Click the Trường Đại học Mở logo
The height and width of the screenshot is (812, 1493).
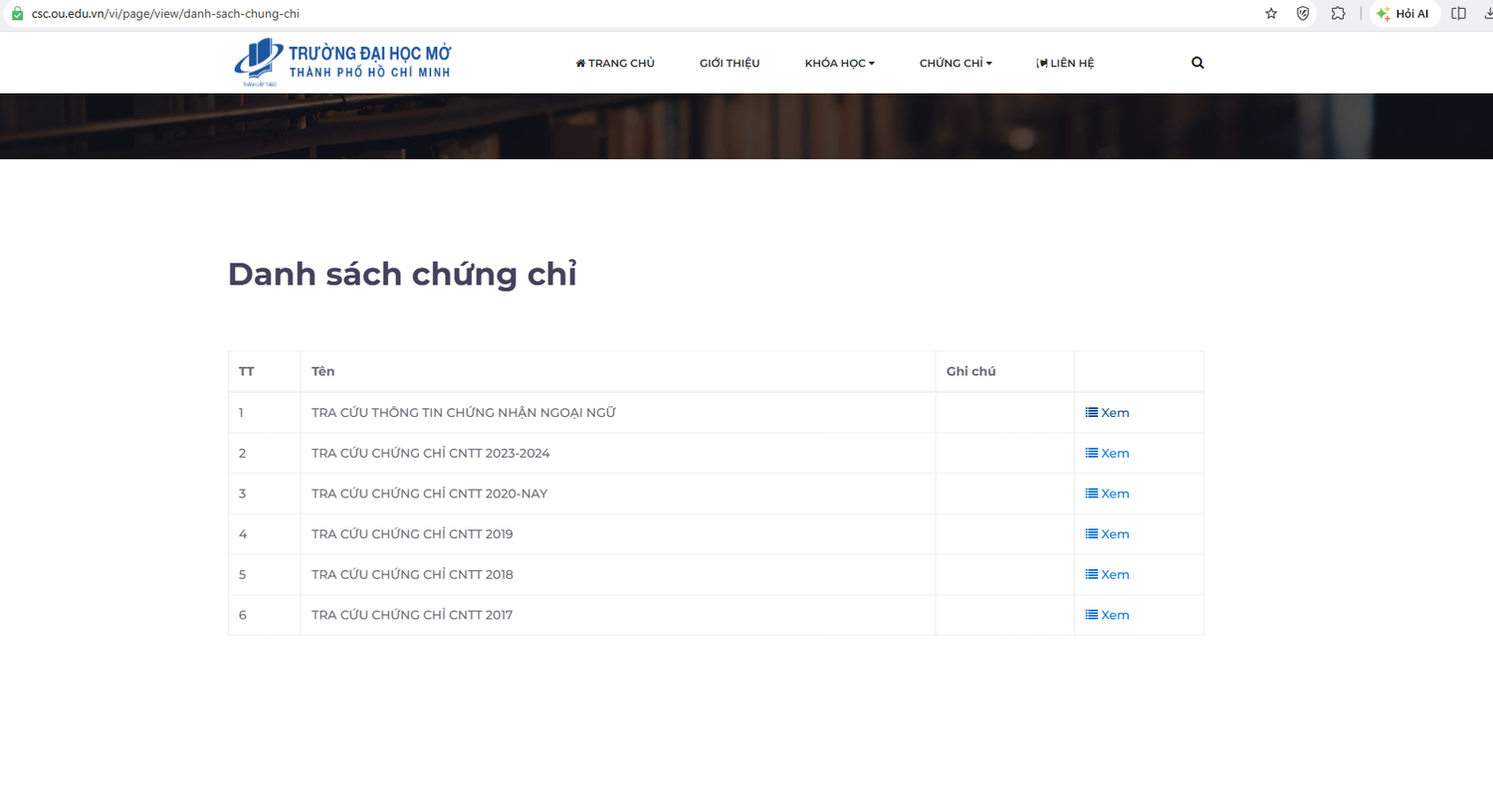tap(342, 62)
